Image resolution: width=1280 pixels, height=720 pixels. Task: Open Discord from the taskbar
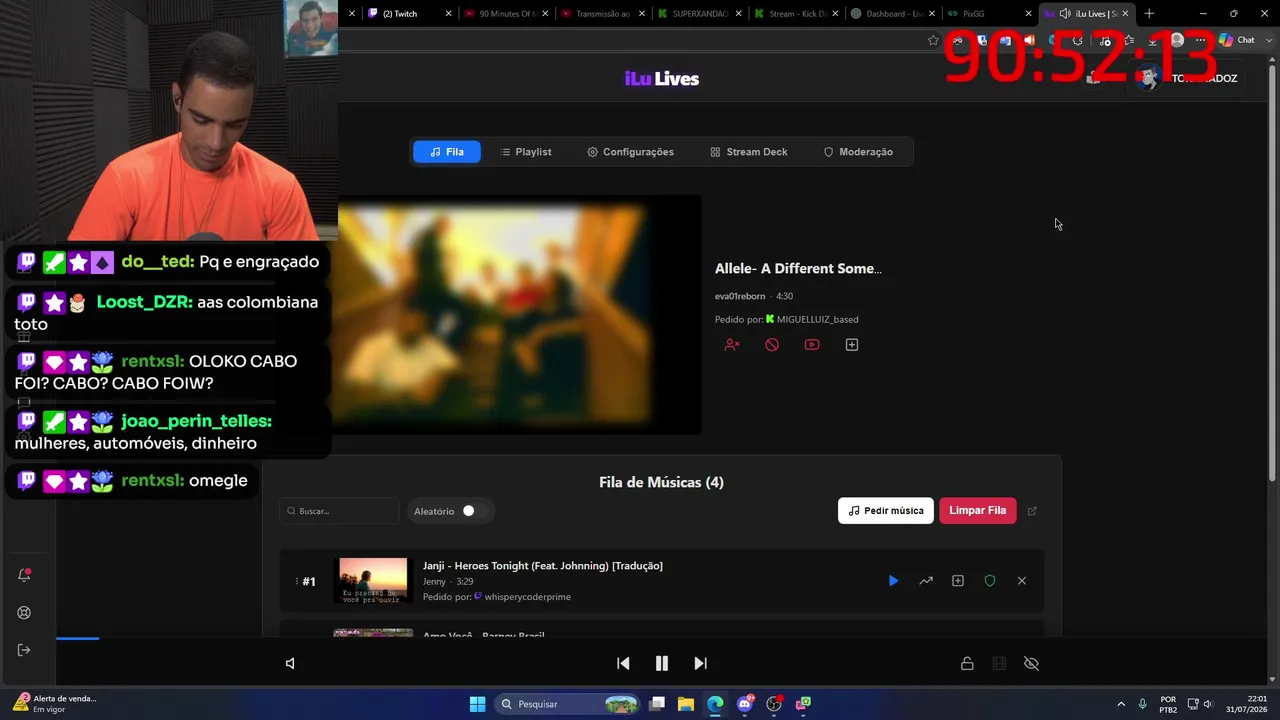pos(744,704)
